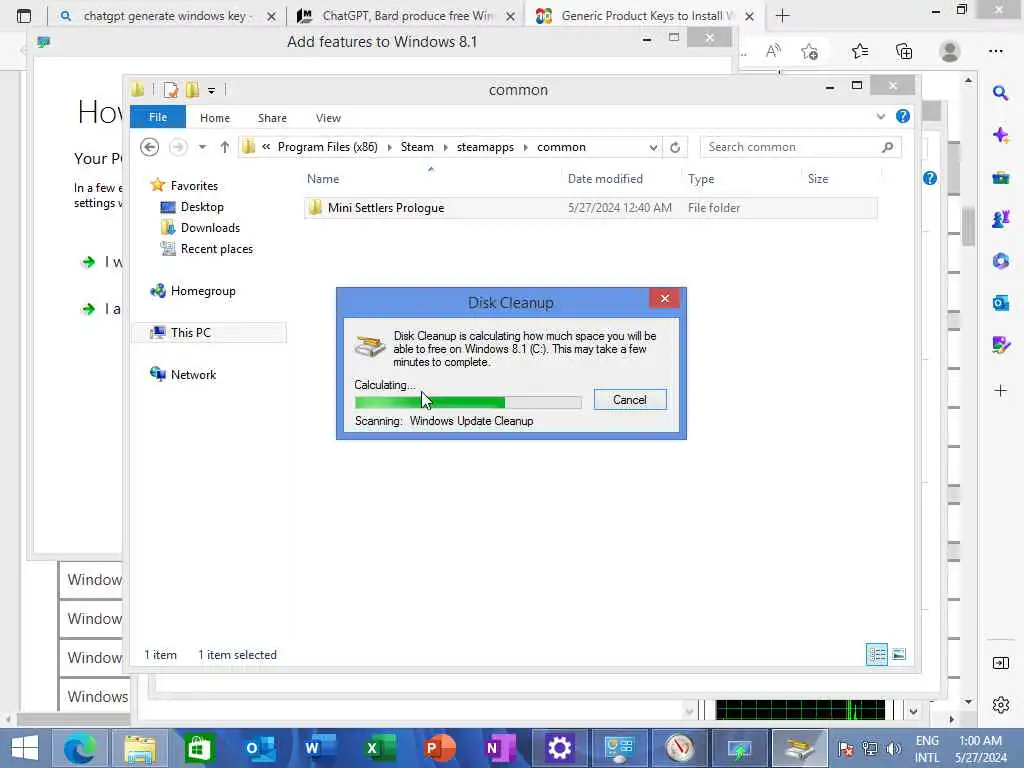Screen dimensions: 1024x768
Task: Click Explorer Back arrow button
Action: (x=150, y=148)
